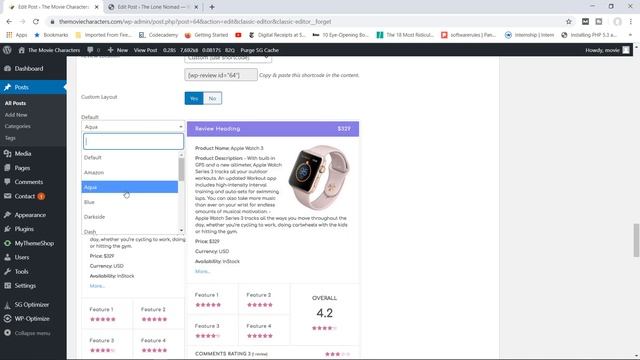Set Custom Layout to No
This screenshot has height=360, width=640.
212,98
